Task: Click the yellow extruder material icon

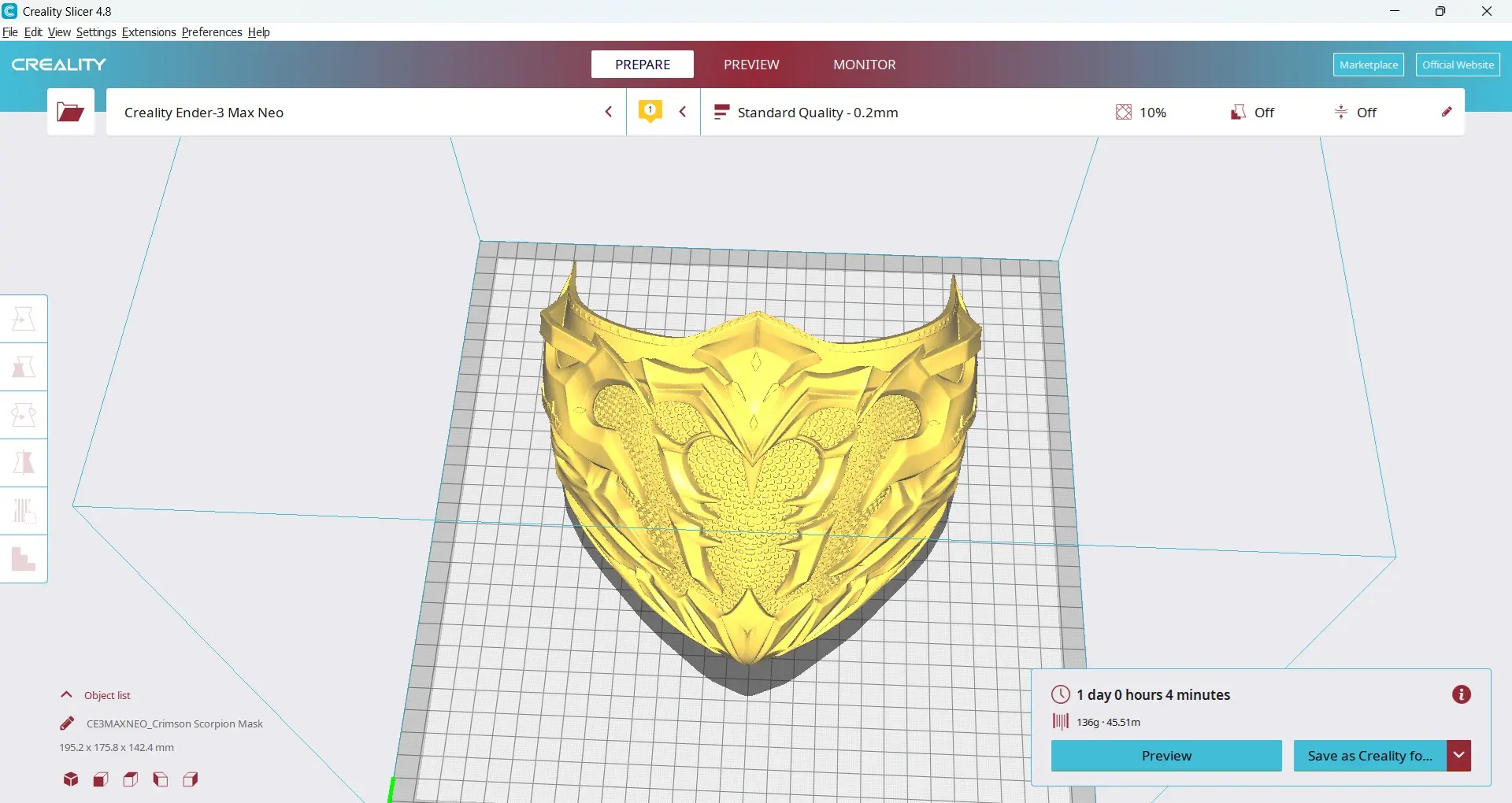Action: (650, 111)
